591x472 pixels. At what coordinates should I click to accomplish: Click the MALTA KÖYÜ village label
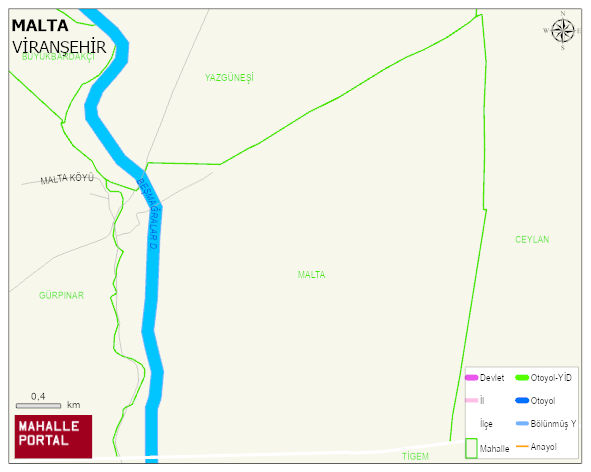(x=67, y=178)
